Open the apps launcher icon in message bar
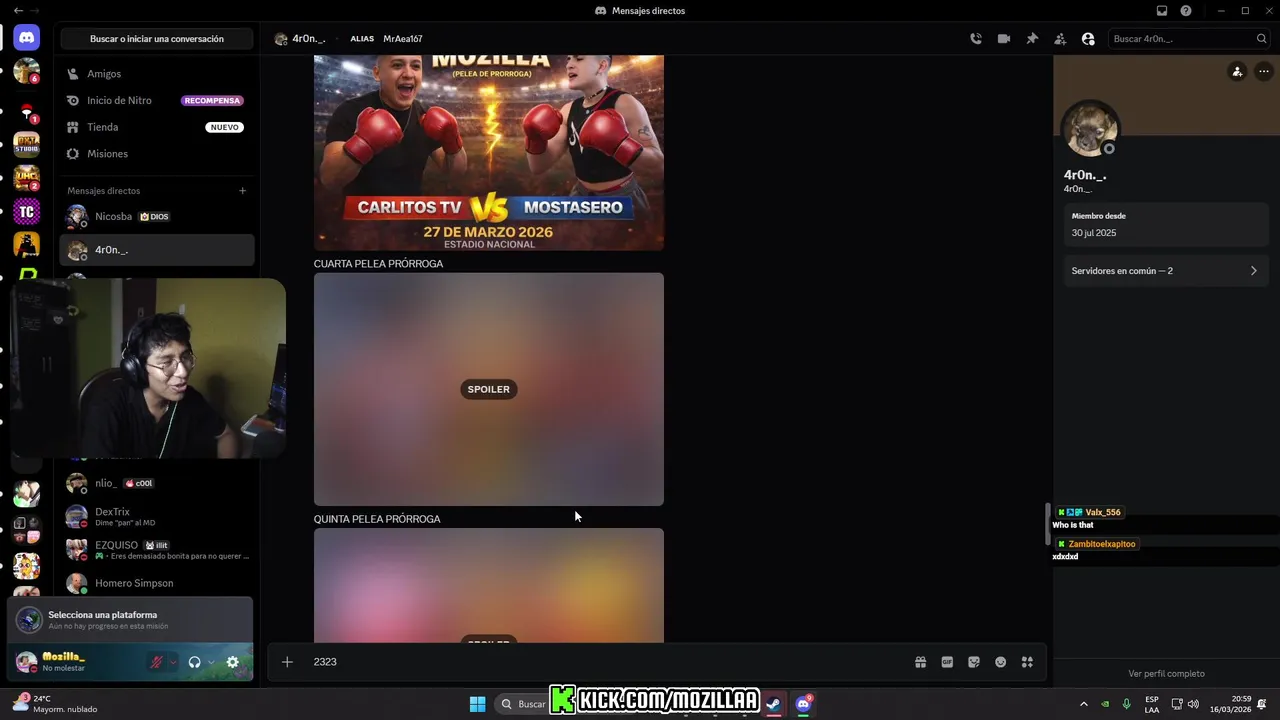Viewport: 1280px width, 720px height. pos(1027,662)
